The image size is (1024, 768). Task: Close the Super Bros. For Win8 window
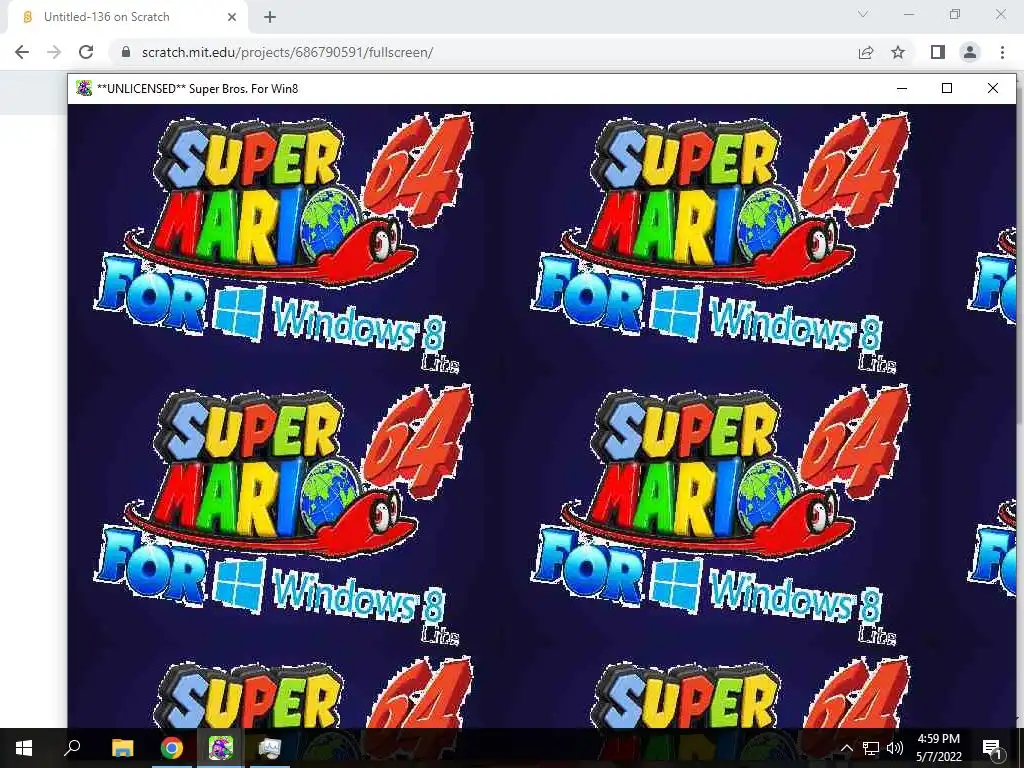coord(993,88)
